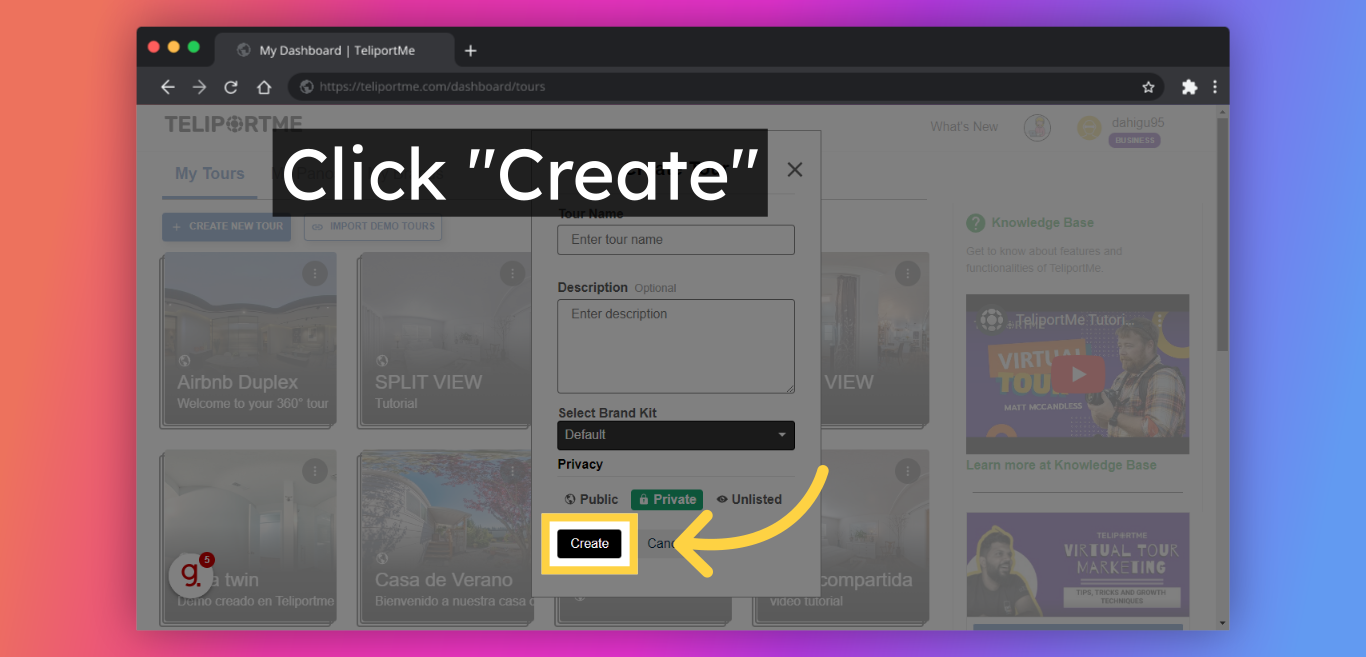Open the dahigu95 user profile
This screenshot has height=657, width=1366.
1138,122
